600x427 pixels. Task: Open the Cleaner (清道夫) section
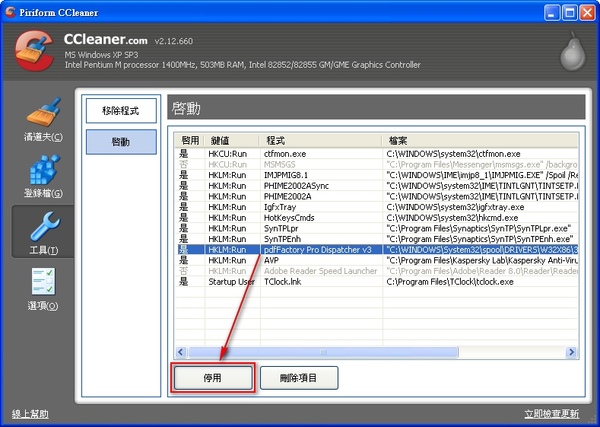coord(43,119)
